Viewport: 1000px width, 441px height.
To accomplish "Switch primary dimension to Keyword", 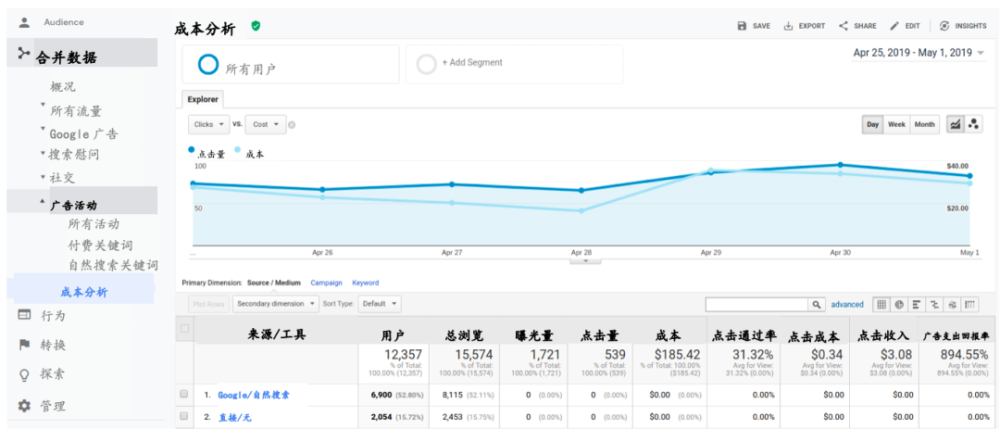I will coord(365,283).
